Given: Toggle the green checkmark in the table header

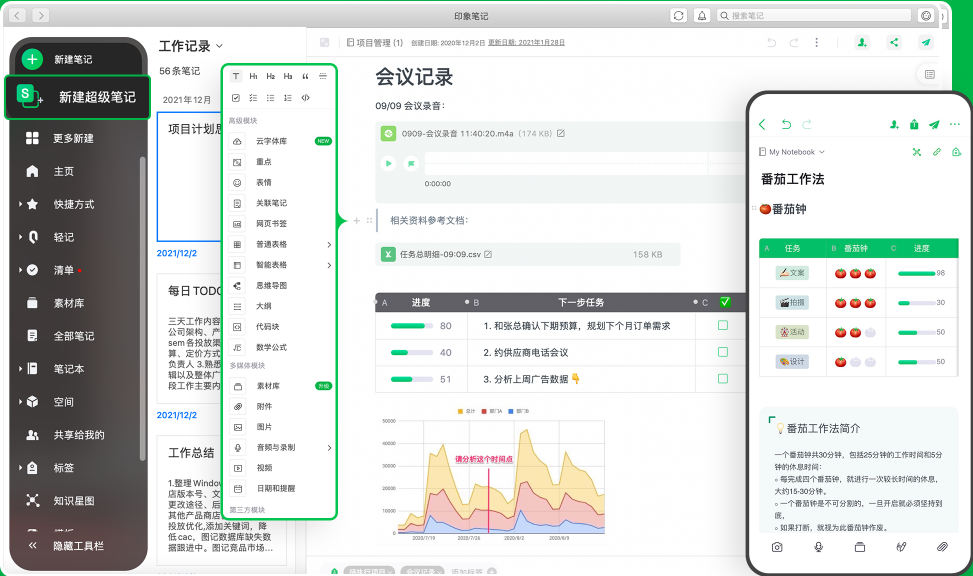Looking at the screenshot, I should (x=724, y=301).
